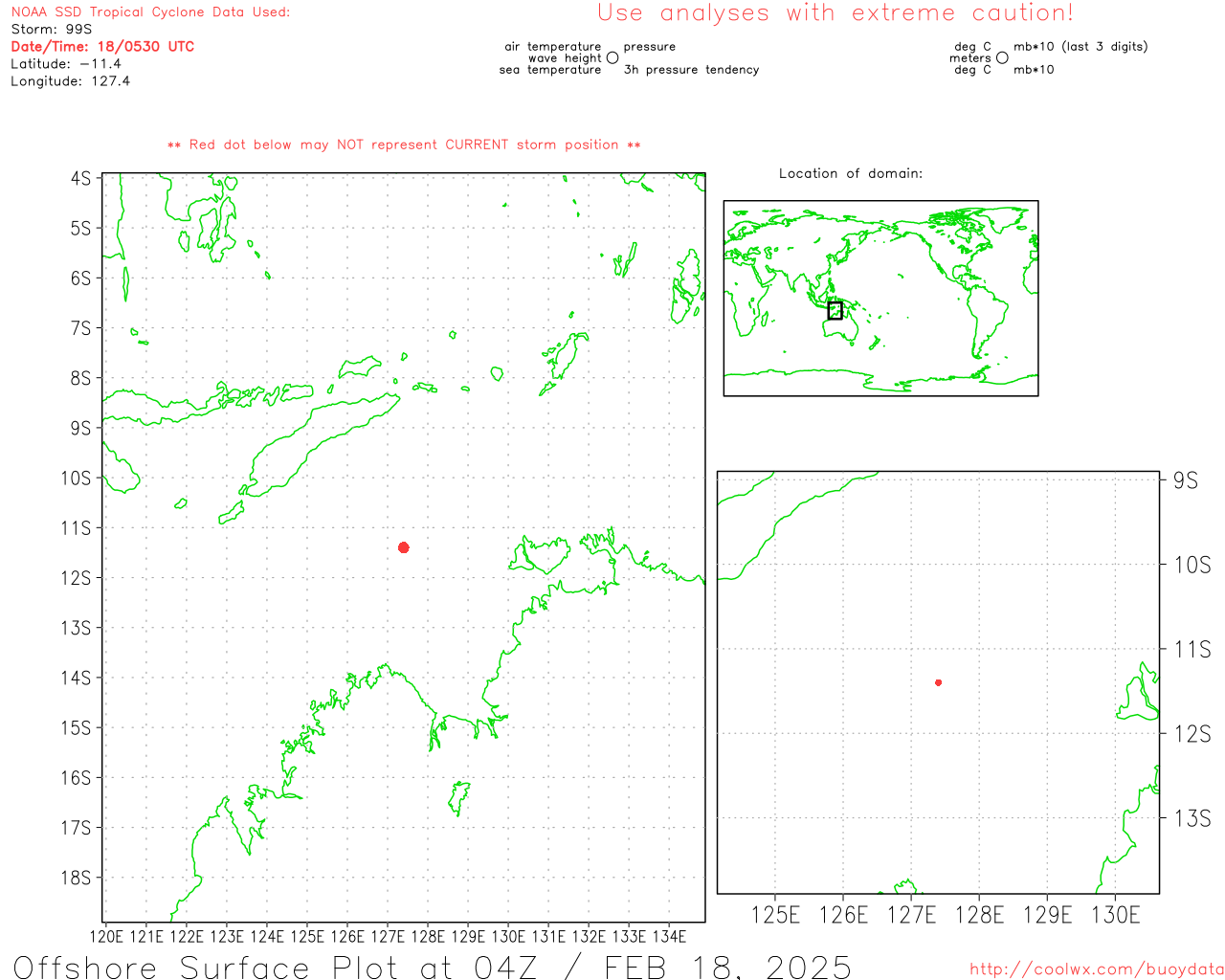Click the '120E' longitude label
The height and width of the screenshot is (980, 1225).
pos(106,937)
